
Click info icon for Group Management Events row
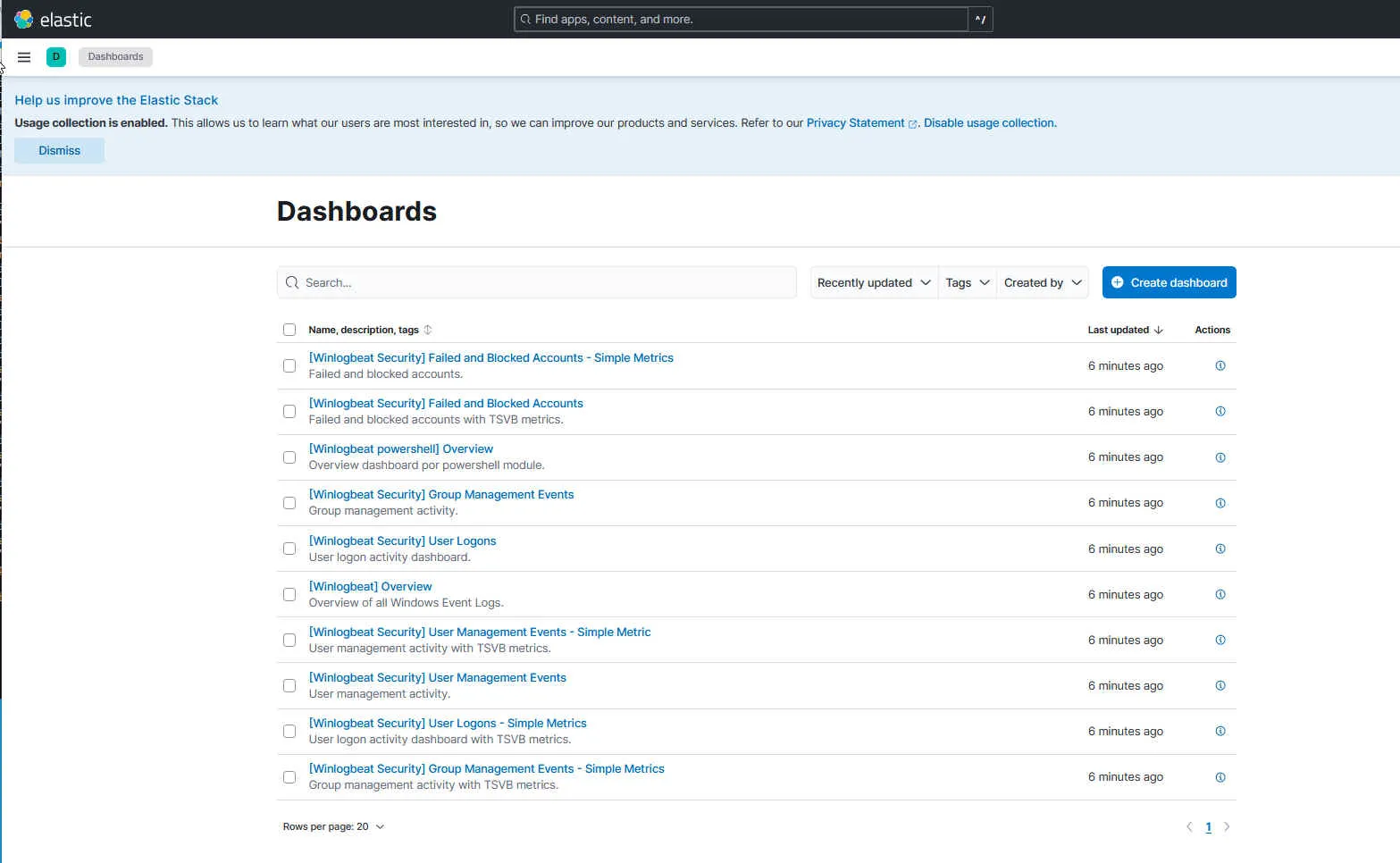[1220, 503]
